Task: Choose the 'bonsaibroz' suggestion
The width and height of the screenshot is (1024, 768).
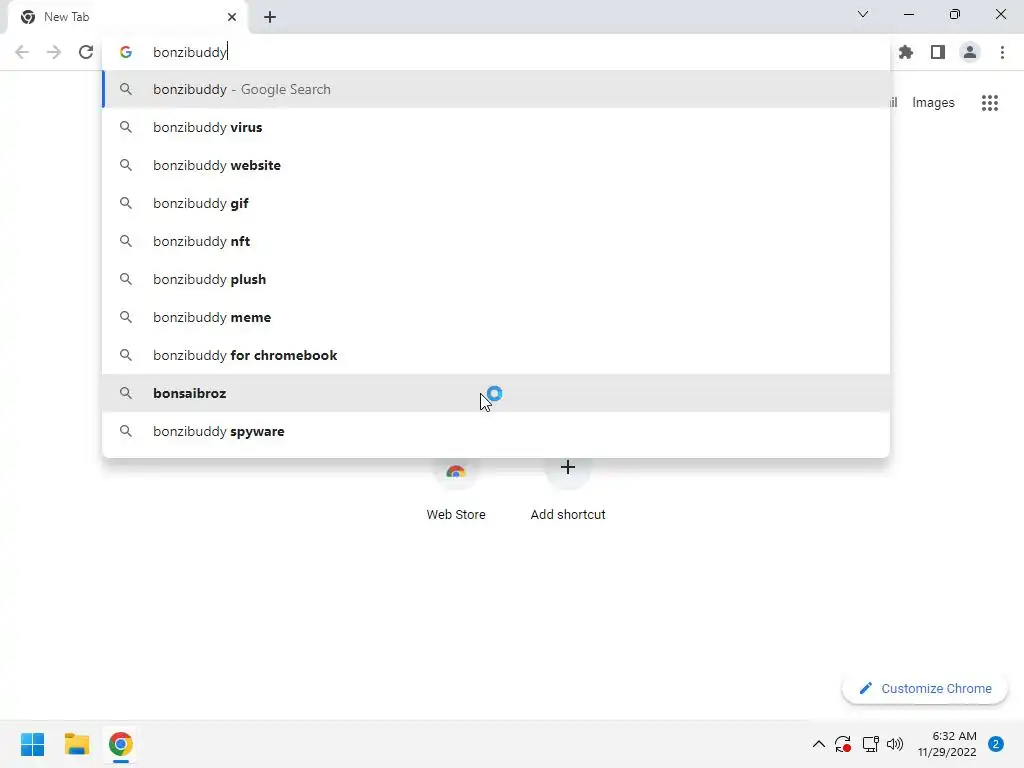Action: click(x=496, y=393)
